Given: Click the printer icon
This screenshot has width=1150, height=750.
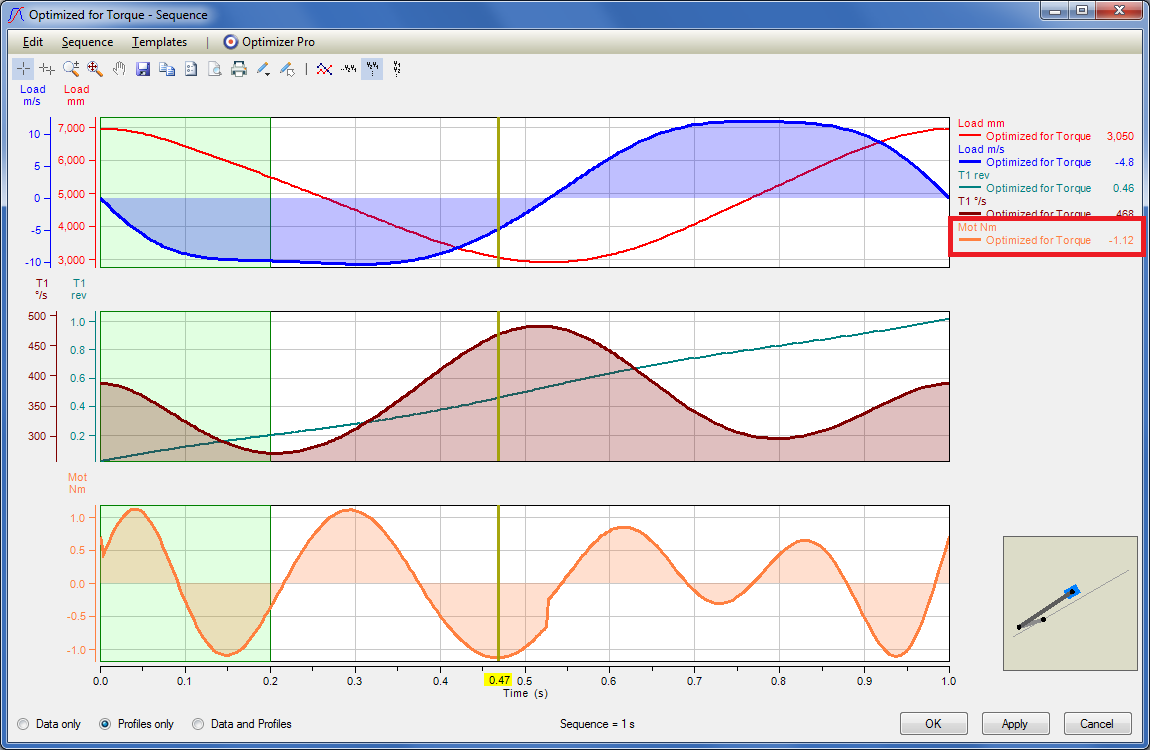Looking at the screenshot, I should click(x=239, y=69).
